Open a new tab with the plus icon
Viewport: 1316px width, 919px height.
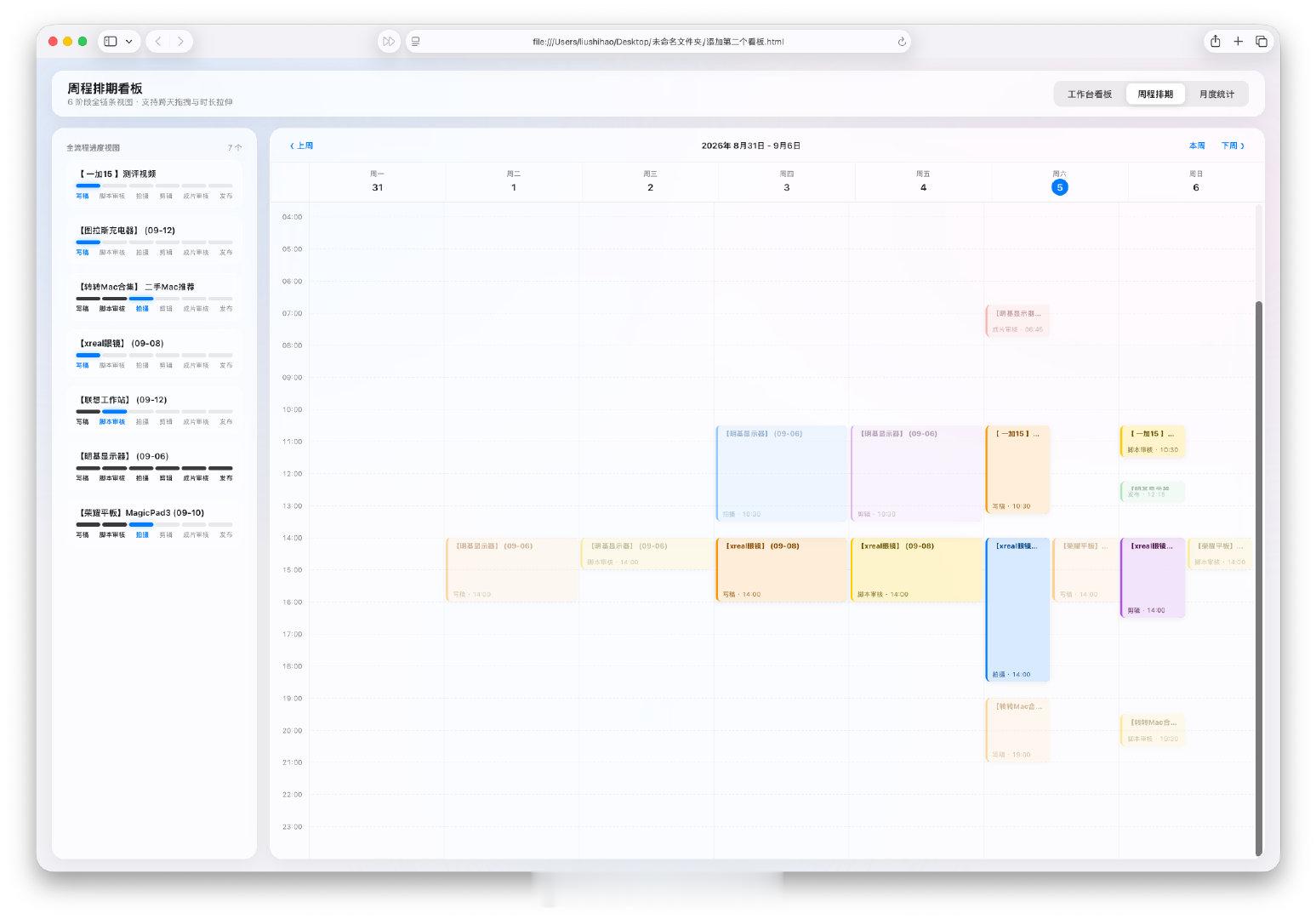1239,41
